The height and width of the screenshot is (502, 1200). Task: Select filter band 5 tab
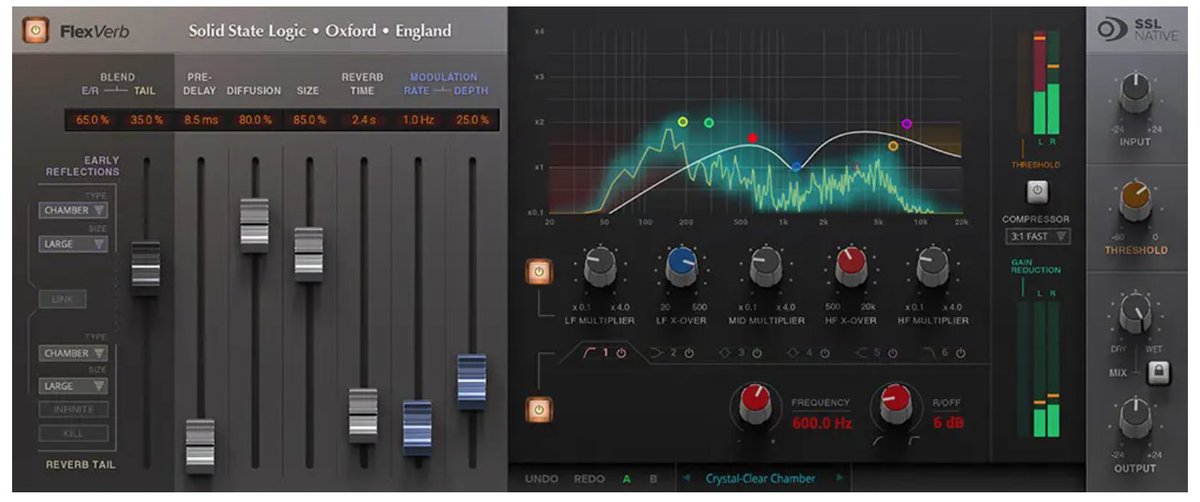click(876, 353)
